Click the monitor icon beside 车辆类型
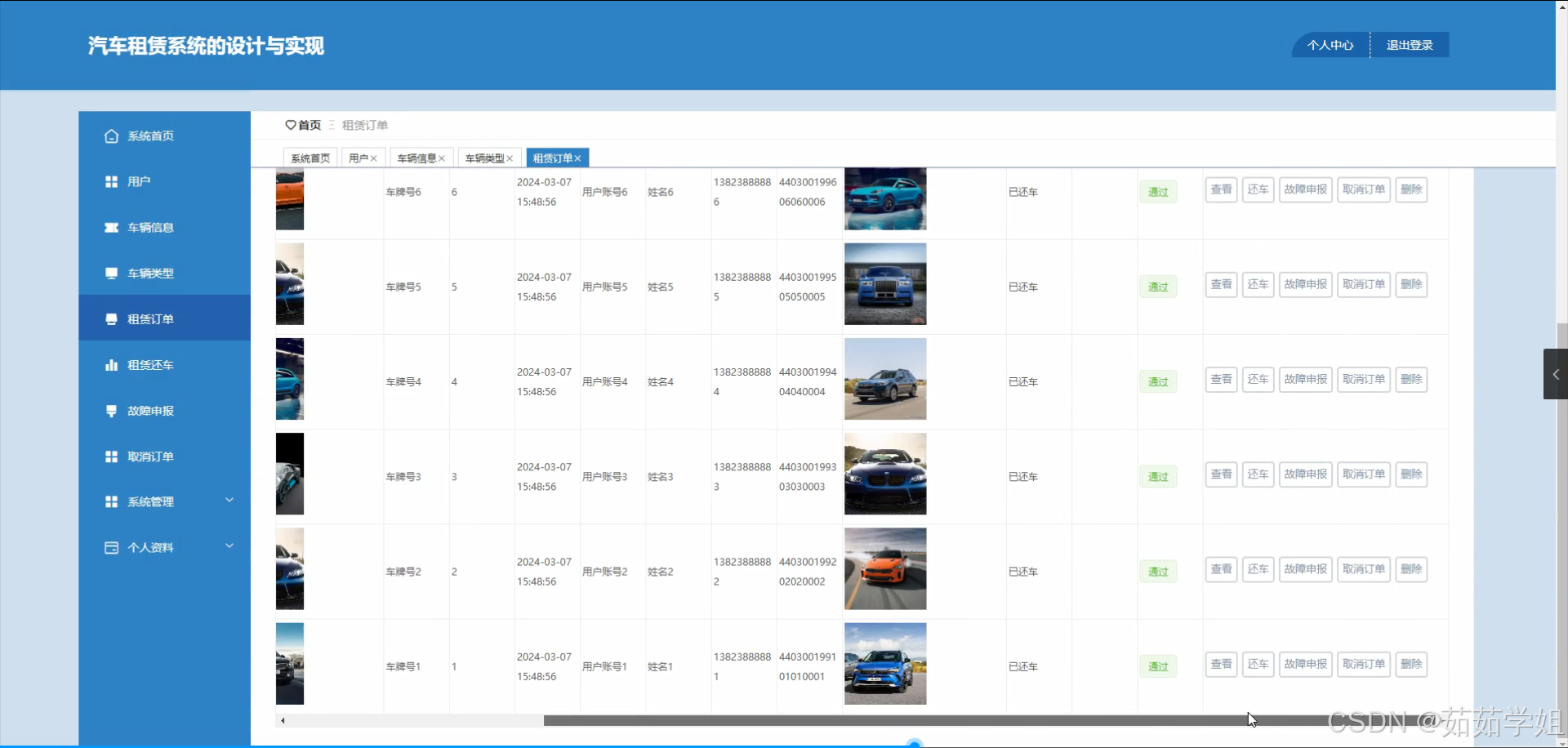Image resolution: width=1568 pixels, height=748 pixels. (x=111, y=274)
